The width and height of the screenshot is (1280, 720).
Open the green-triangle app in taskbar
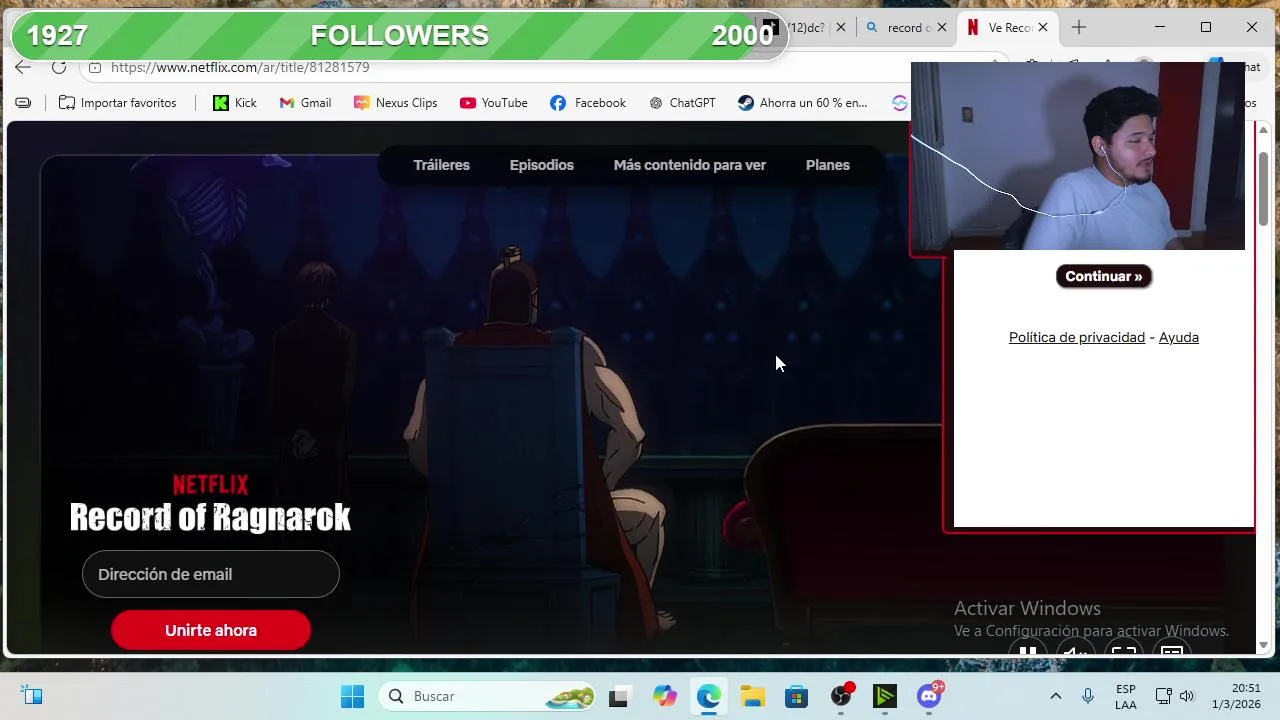click(885, 696)
